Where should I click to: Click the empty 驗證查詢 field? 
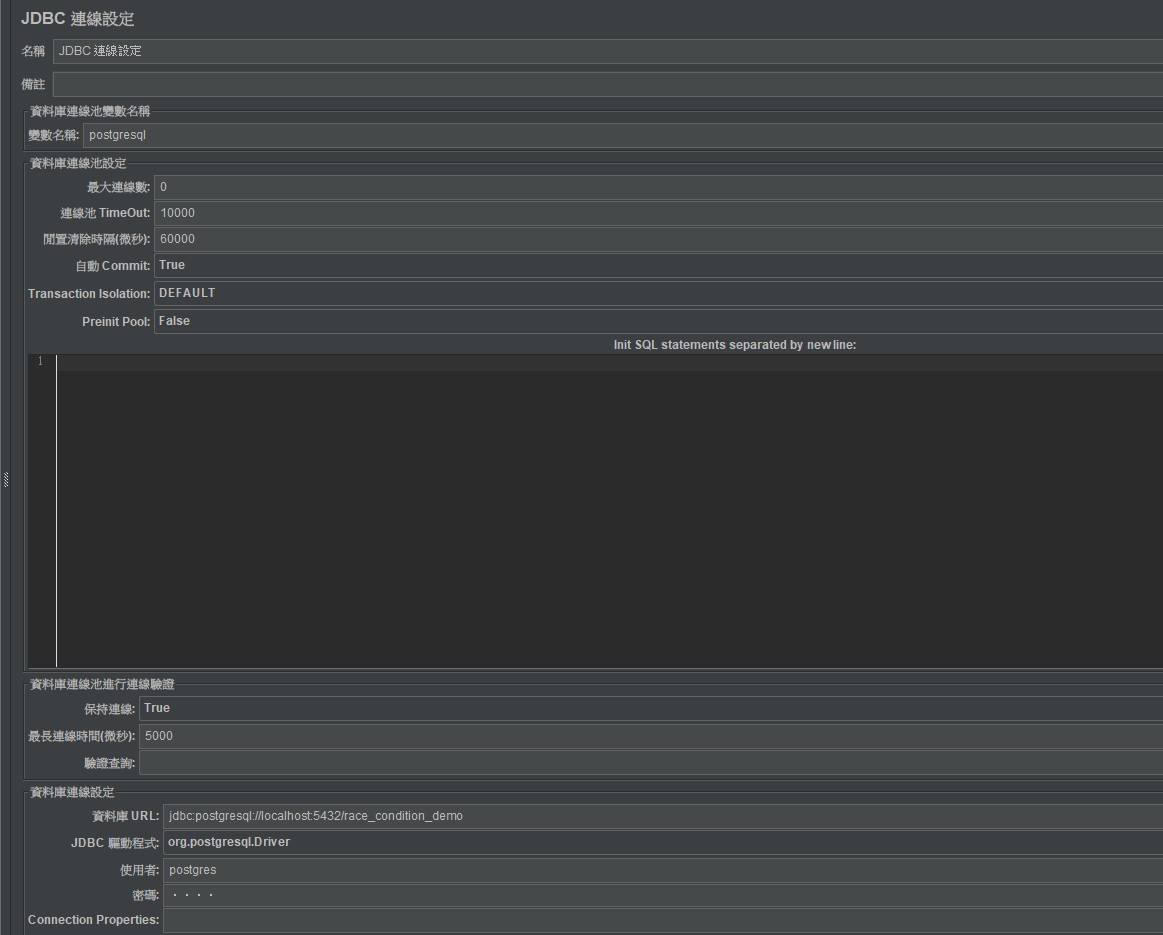point(650,763)
